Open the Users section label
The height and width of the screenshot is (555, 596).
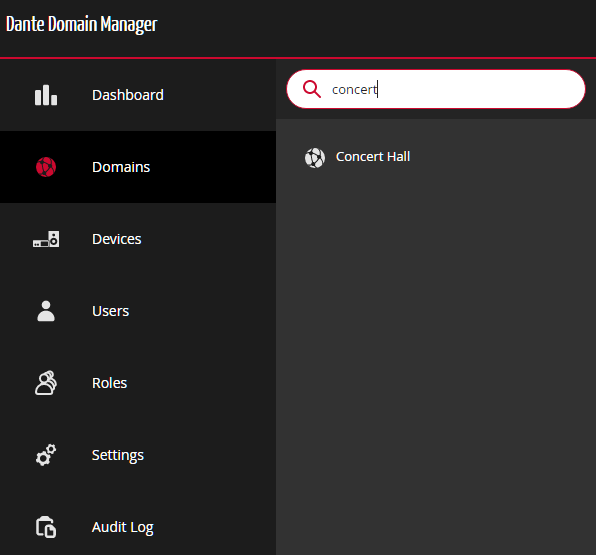111,311
